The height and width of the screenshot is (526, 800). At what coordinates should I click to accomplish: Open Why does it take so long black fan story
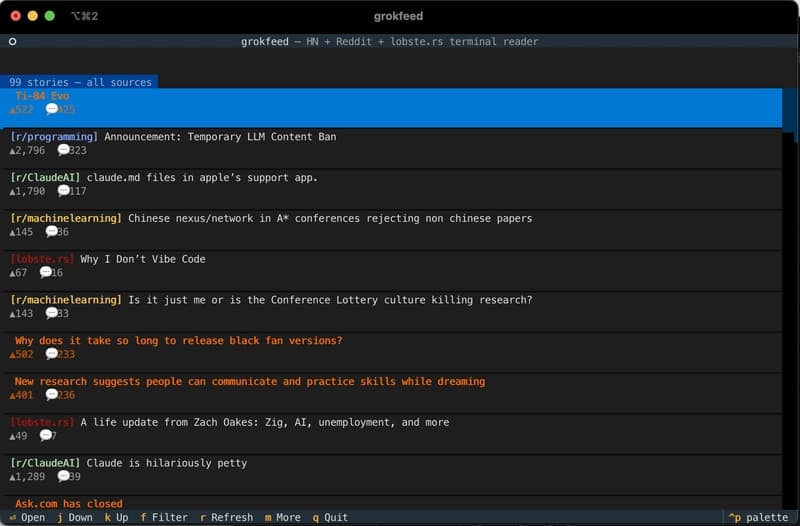point(391,353)
